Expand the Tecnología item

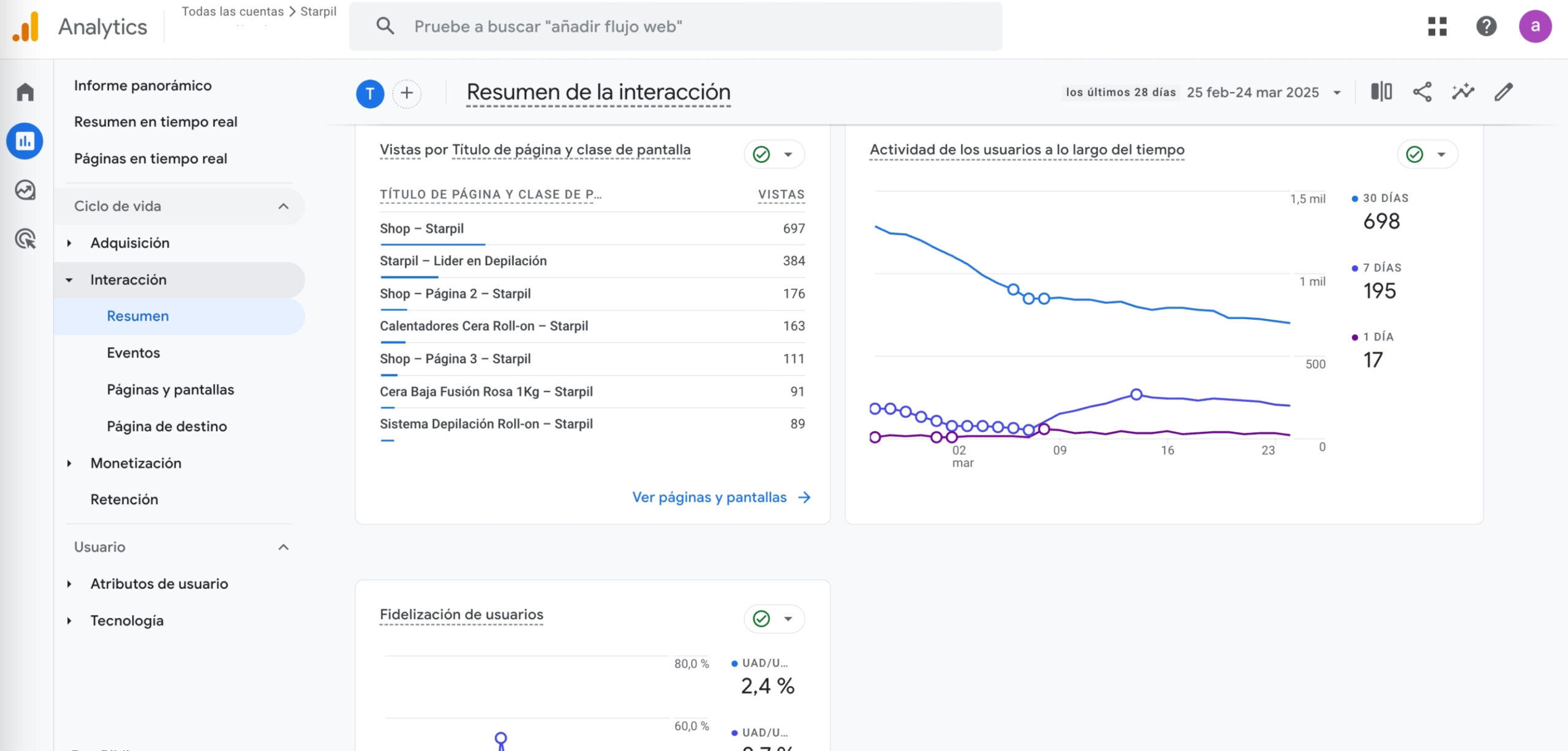tap(69, 621)
